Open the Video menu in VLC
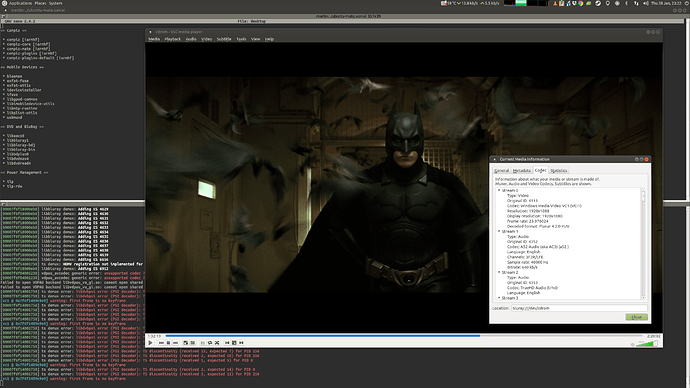 206,39
